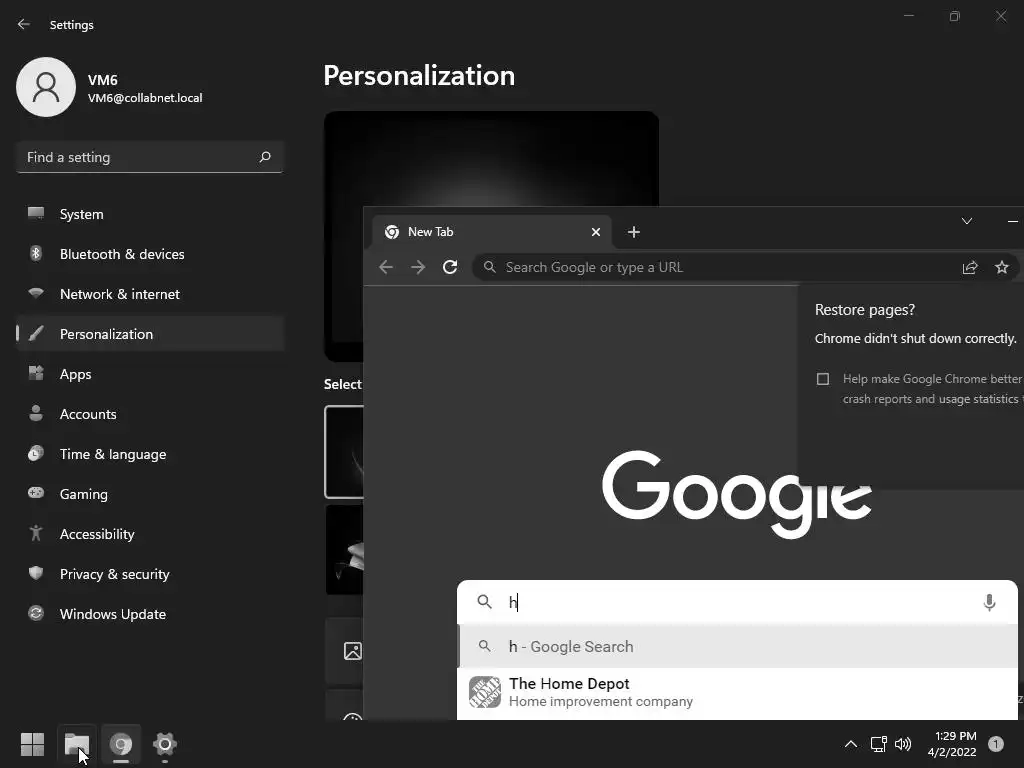This screenshot has height=768, width=1024.
Task: Open Chrome tab search dropdown chevron
Action: click(967, 221)
